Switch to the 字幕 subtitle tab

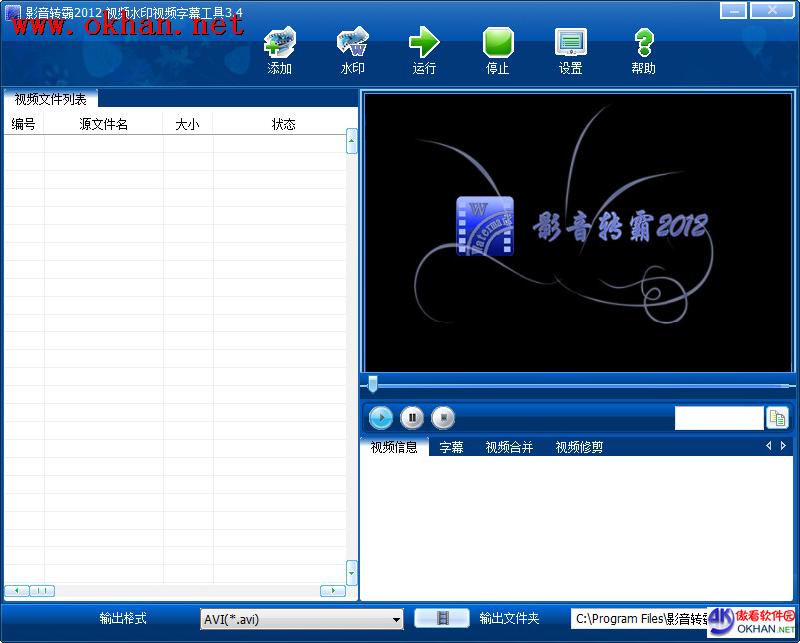pyautogui.click(x=452, y=448)
